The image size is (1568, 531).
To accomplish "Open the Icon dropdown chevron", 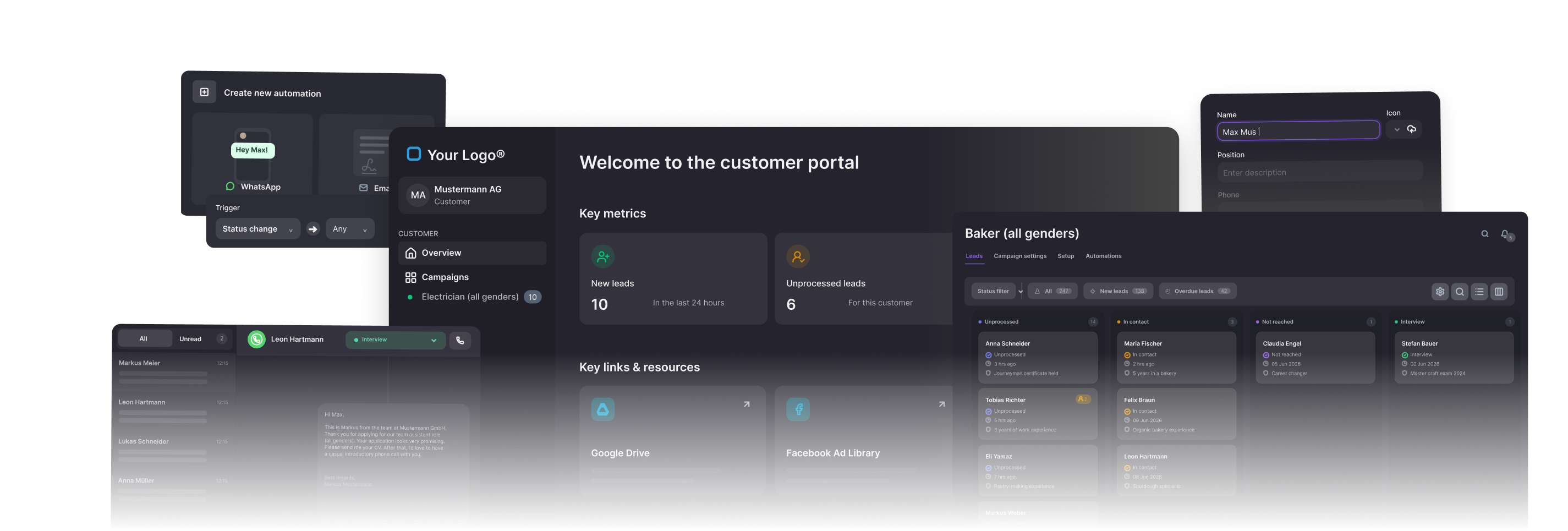I will point(1396,130).
